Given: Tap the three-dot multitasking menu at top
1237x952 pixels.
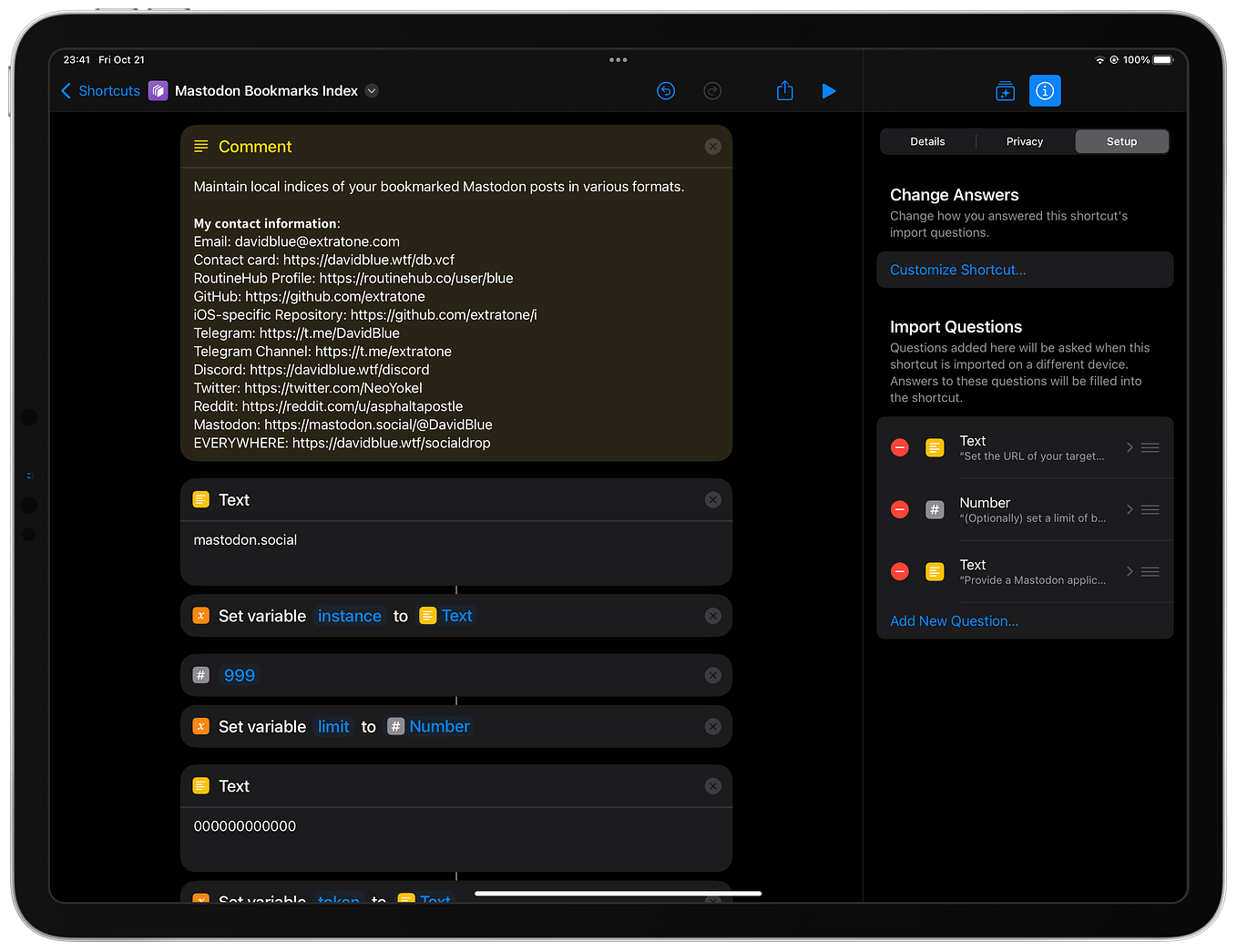Looking at the screenshot, I should tap(618, 60).
